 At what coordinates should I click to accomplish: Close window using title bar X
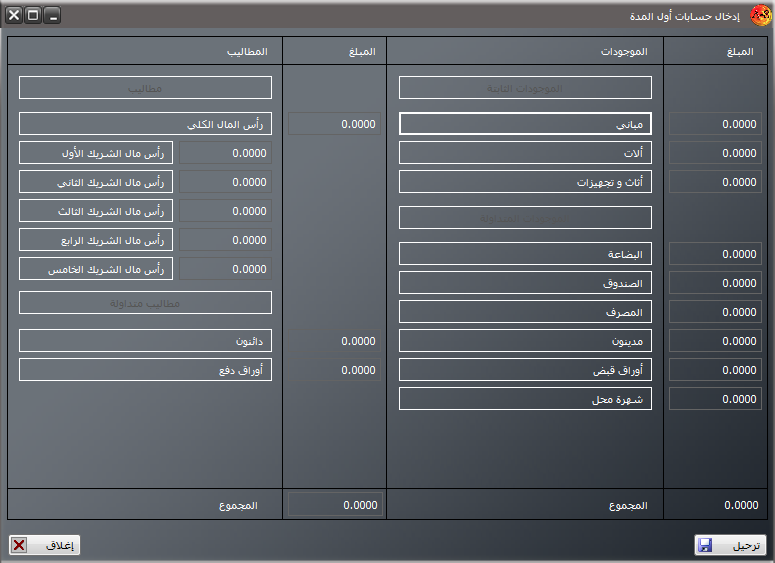[14, 15]
